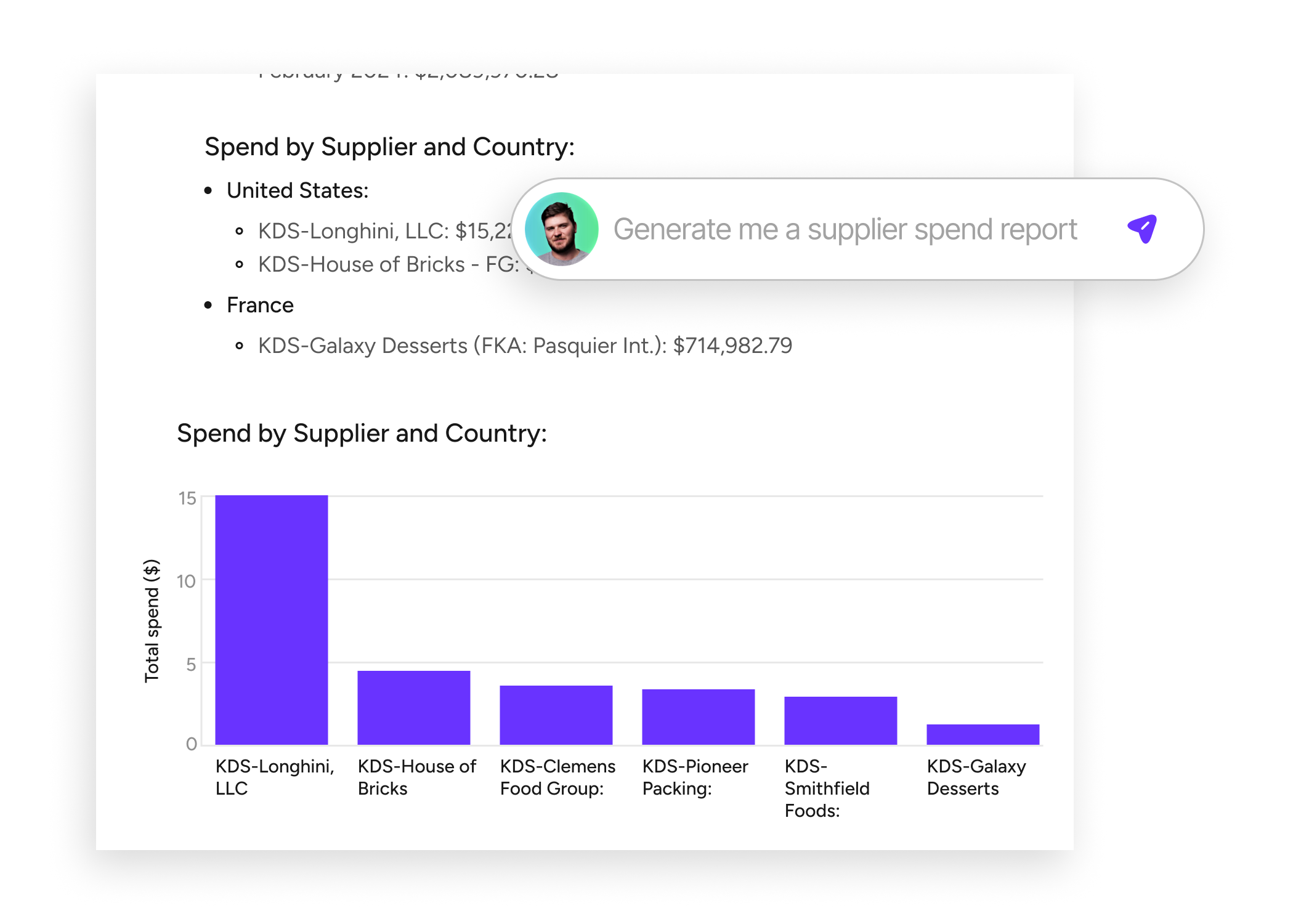
Task: Click the 'KDS-Clemens Food Group:' axis label
Action: click(557, 777)
